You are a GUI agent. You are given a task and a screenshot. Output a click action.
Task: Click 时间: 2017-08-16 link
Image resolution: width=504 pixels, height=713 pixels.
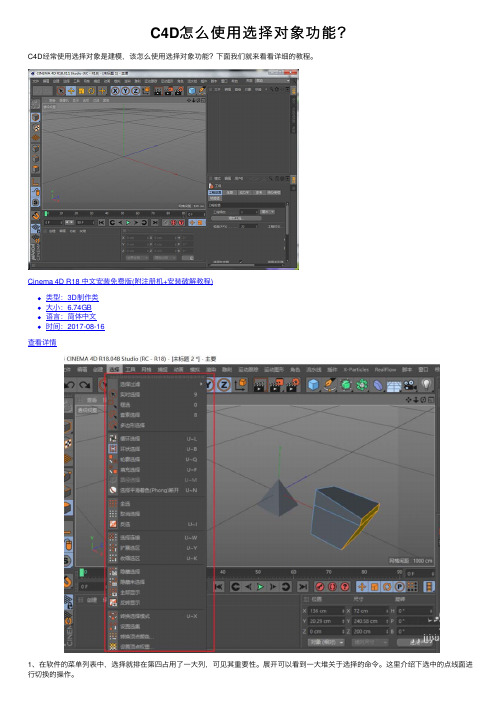click(x=75, y=326)
